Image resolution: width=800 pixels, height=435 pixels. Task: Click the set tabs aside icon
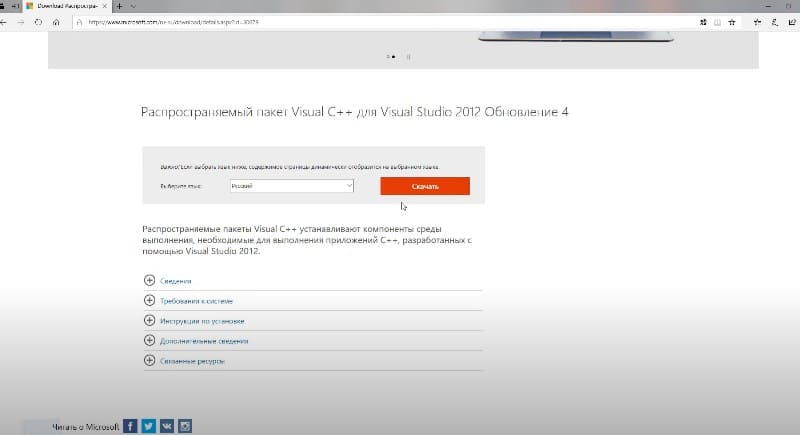point(15,6)
